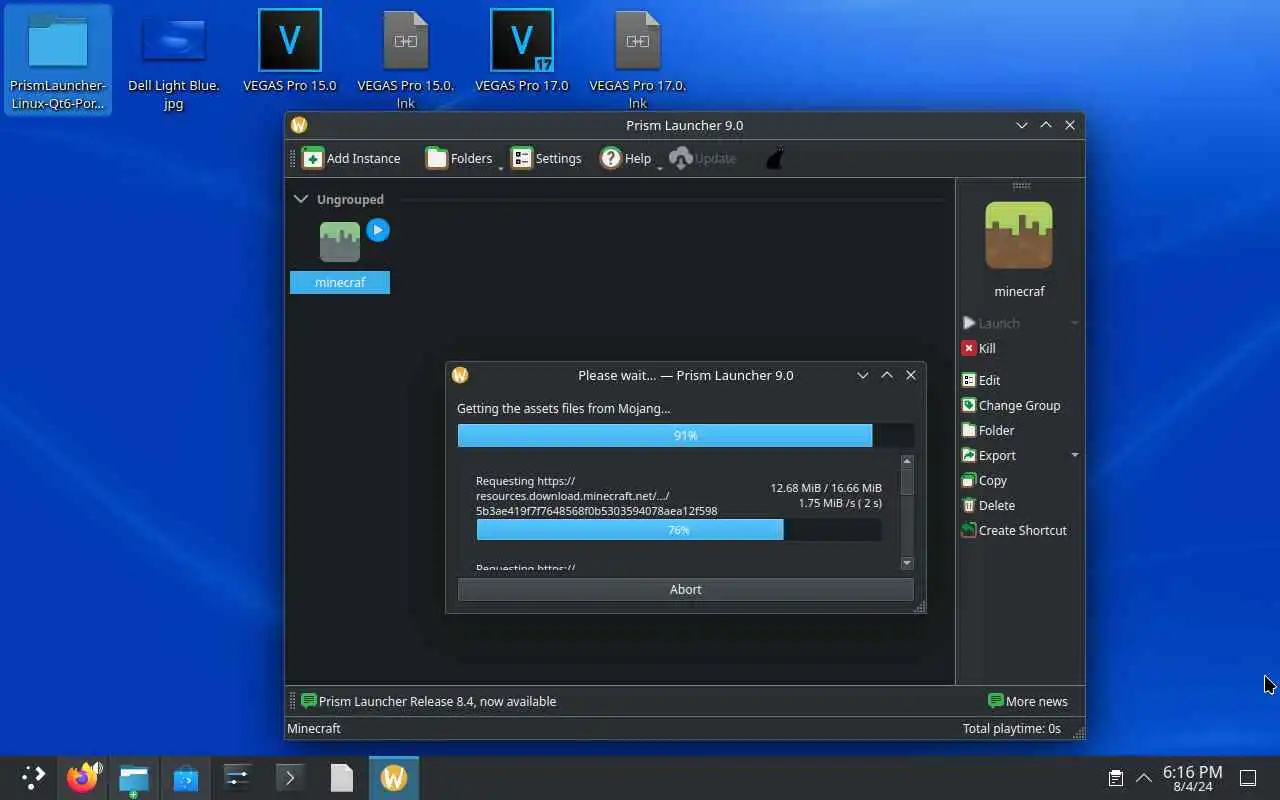Click the minecraf instance label

coord(340,282)
